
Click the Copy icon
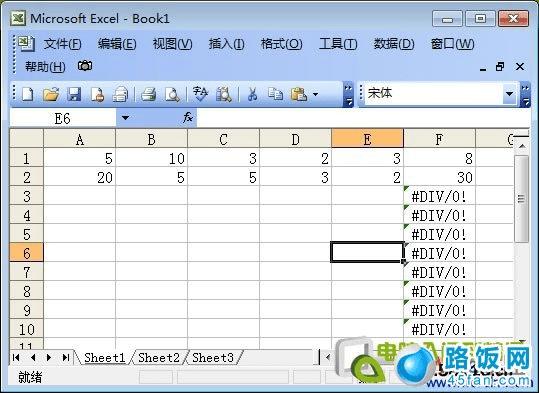(275, 94)
